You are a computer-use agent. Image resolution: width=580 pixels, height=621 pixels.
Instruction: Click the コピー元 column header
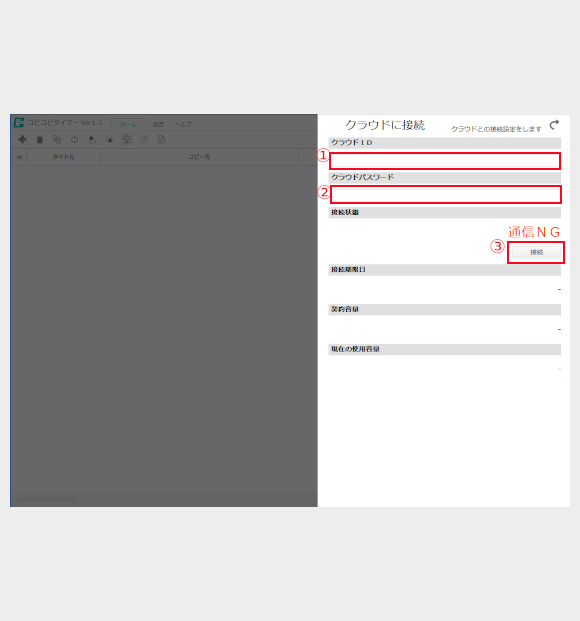(199, 157)
